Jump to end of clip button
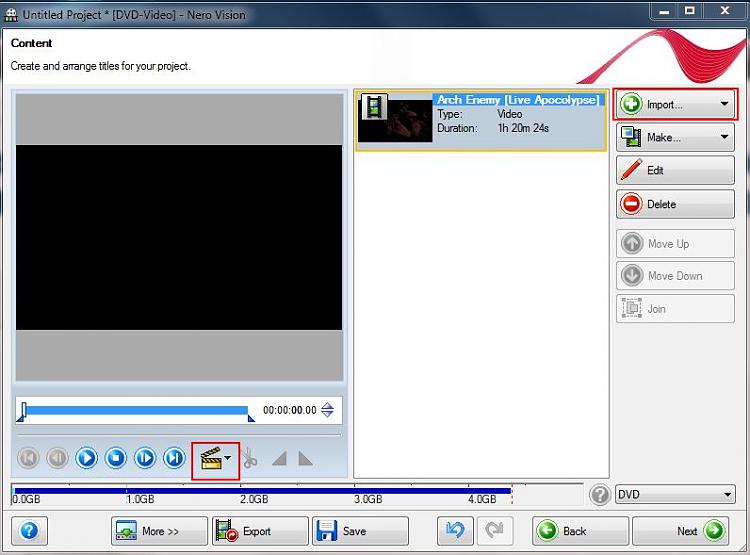 point(174,458)
